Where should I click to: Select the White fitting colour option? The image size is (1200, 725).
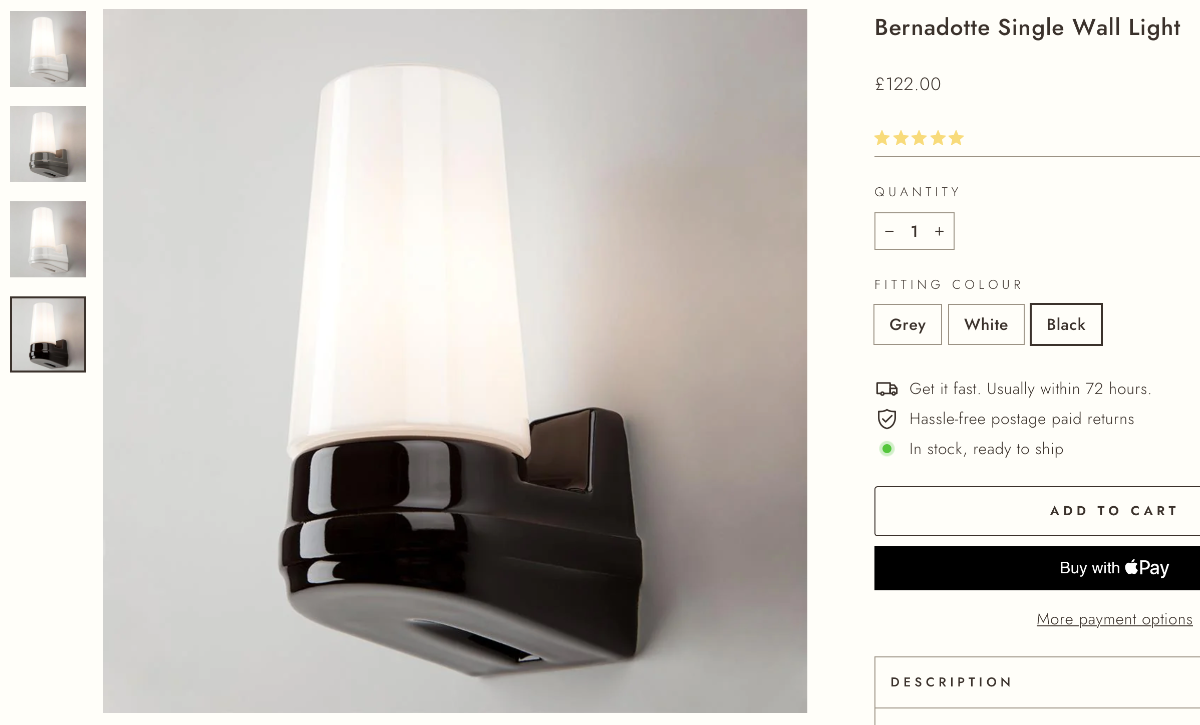[986, 324]
